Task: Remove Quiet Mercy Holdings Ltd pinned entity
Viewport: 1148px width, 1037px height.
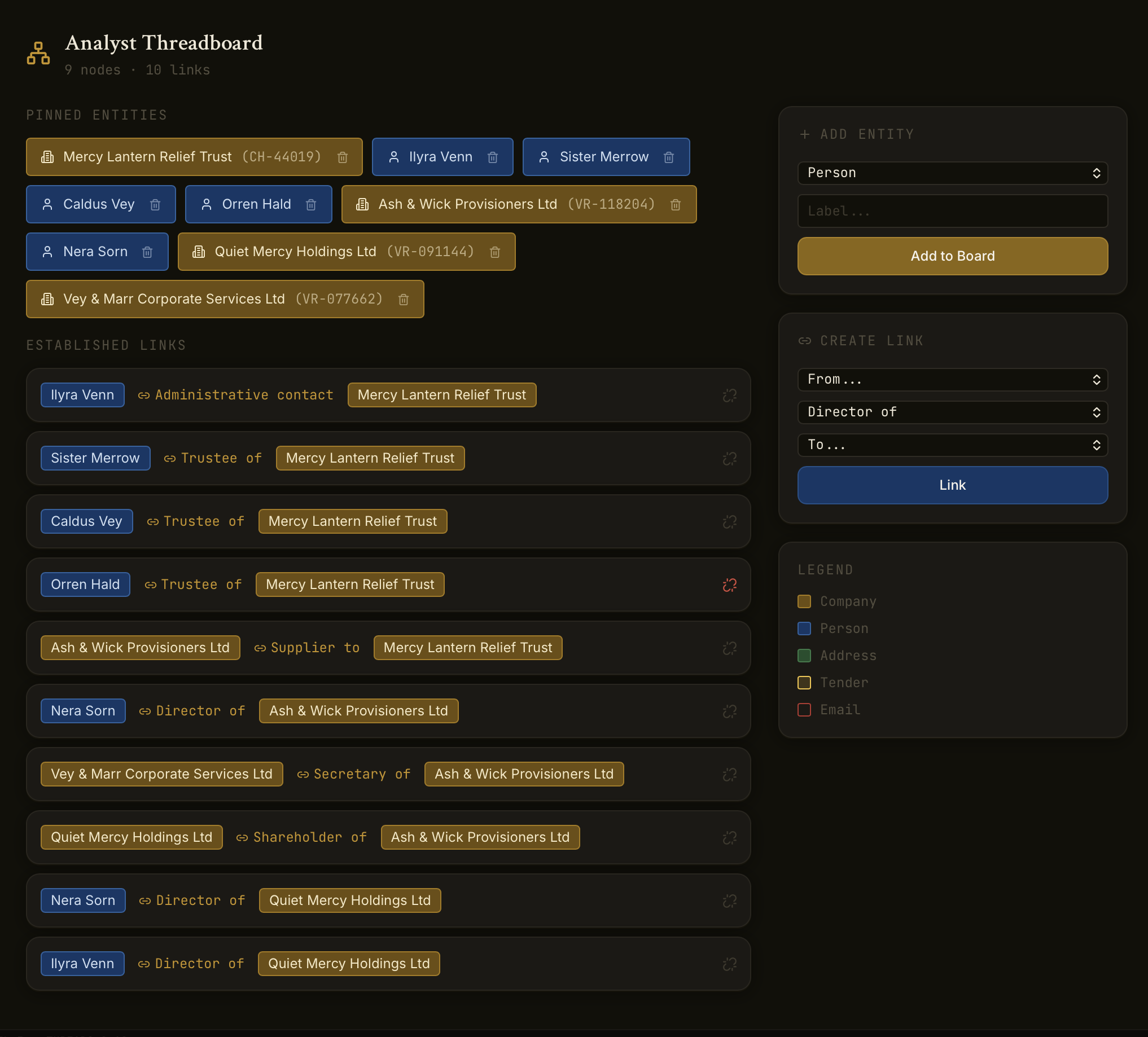Action: [x=495, y=252]
